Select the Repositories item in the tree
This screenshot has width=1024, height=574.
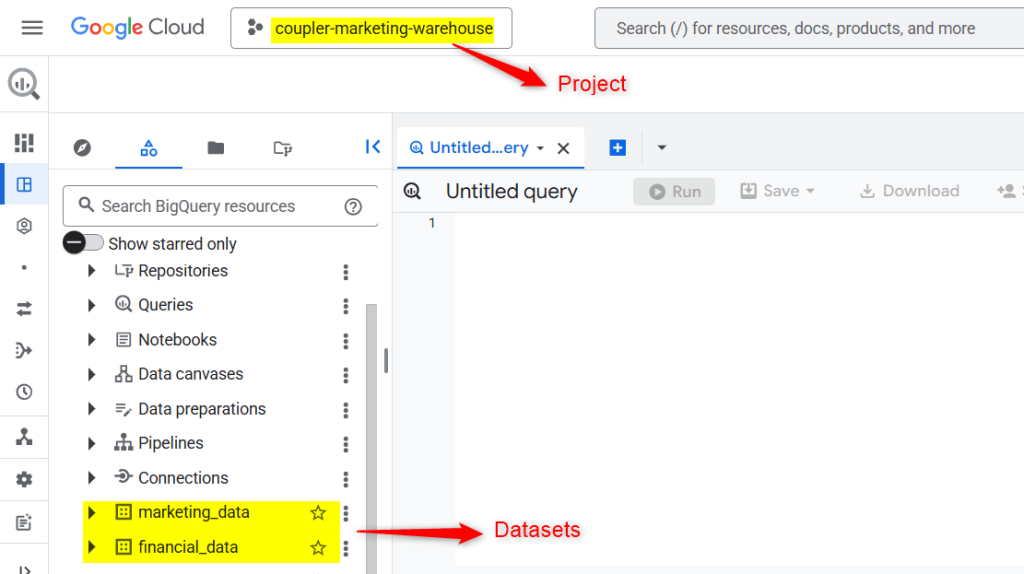click(183, 270)
